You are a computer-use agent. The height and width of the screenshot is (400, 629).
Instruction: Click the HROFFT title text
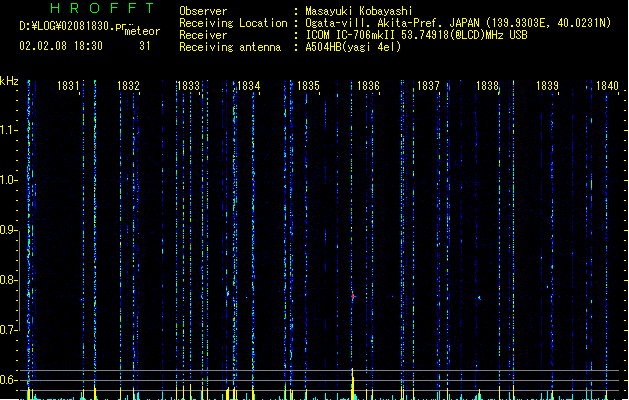[102, 8]
